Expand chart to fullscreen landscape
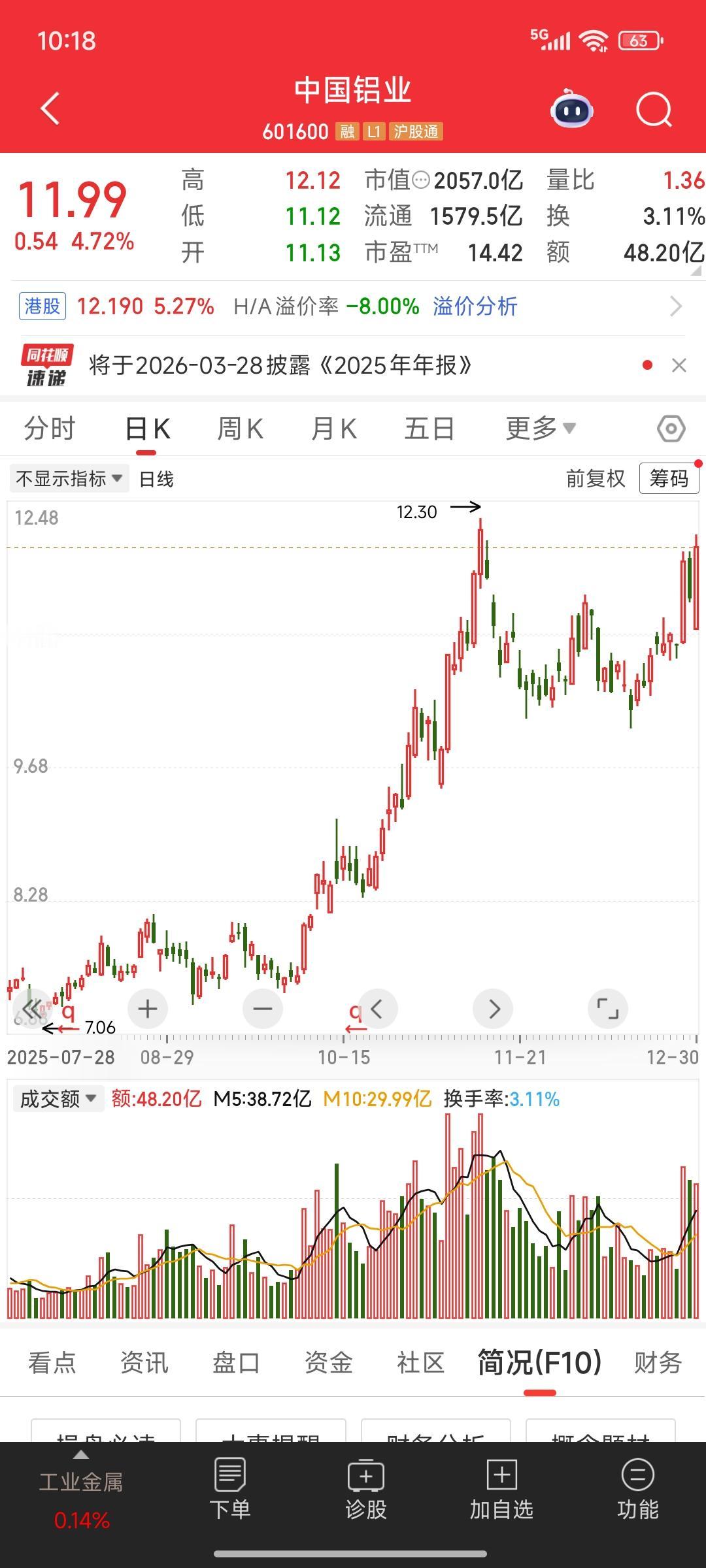706x1568 pixels. pyautogui.click(x=608, y=1009)
